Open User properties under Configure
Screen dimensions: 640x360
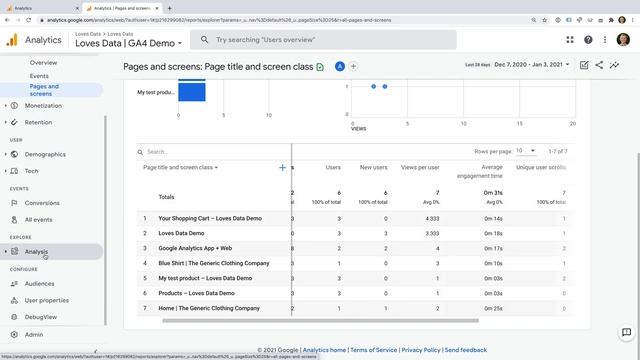coord(47,300)
